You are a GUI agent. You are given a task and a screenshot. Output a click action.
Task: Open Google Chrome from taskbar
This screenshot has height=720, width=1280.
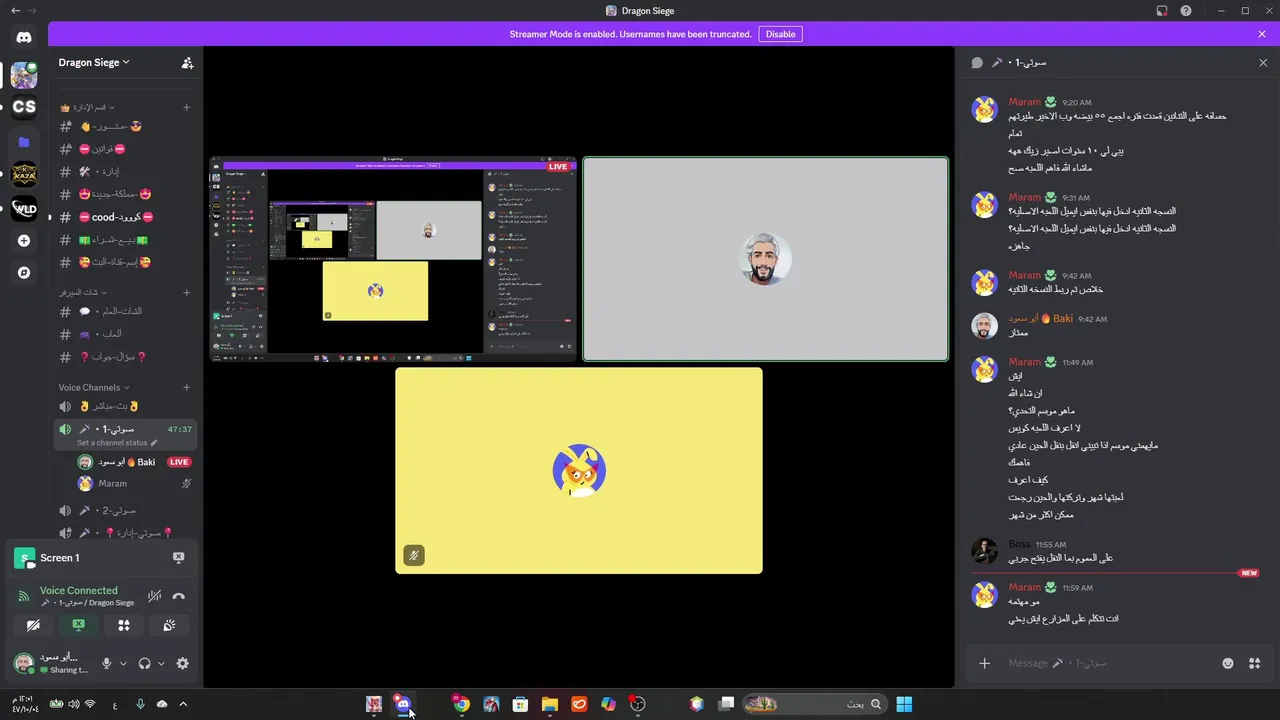(461, 704)
